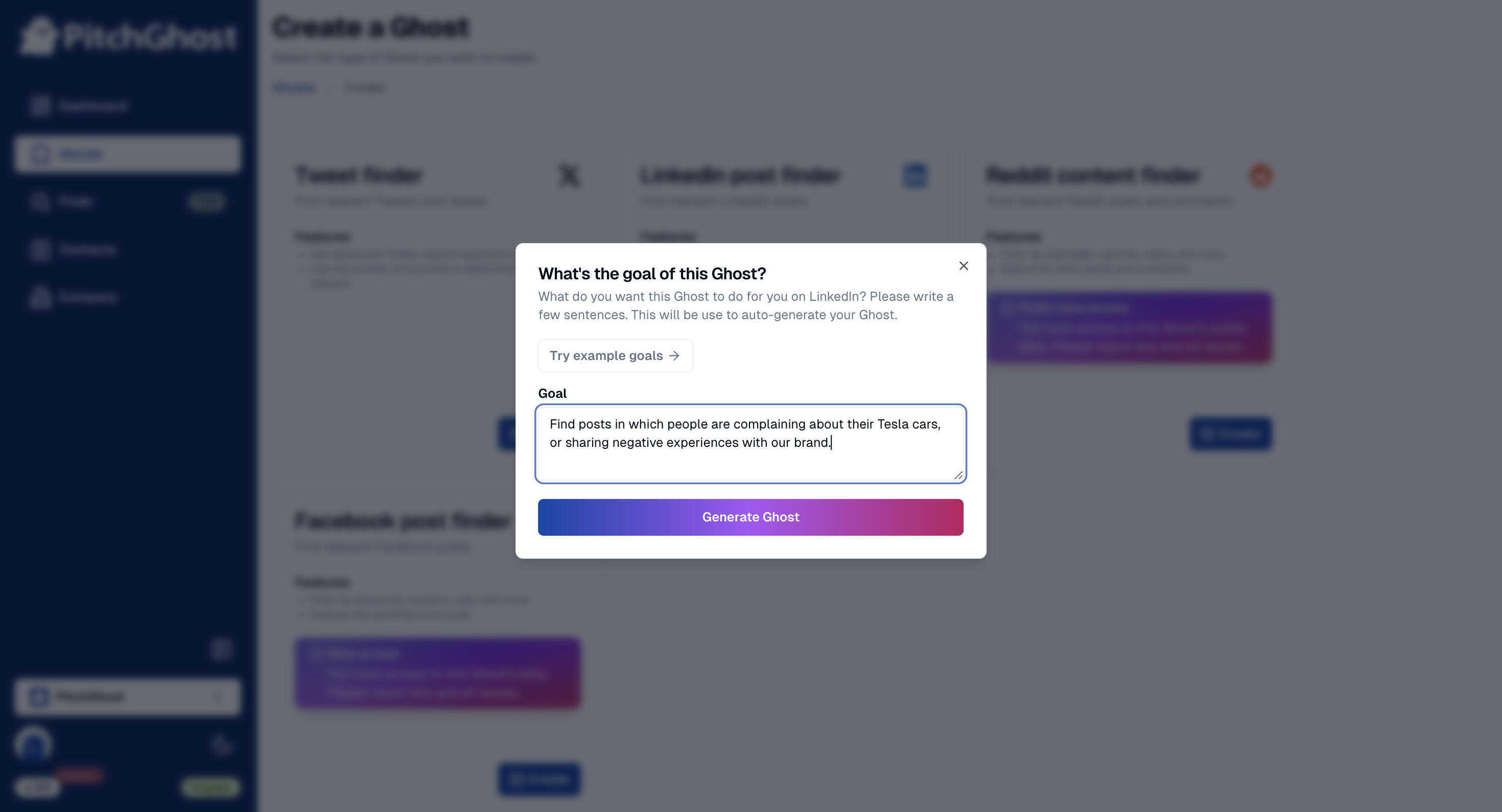1502x812 pixels.
Task: Click the PitchGhost ghost logo
Action: pyautogui.click(x=38, y=36)
